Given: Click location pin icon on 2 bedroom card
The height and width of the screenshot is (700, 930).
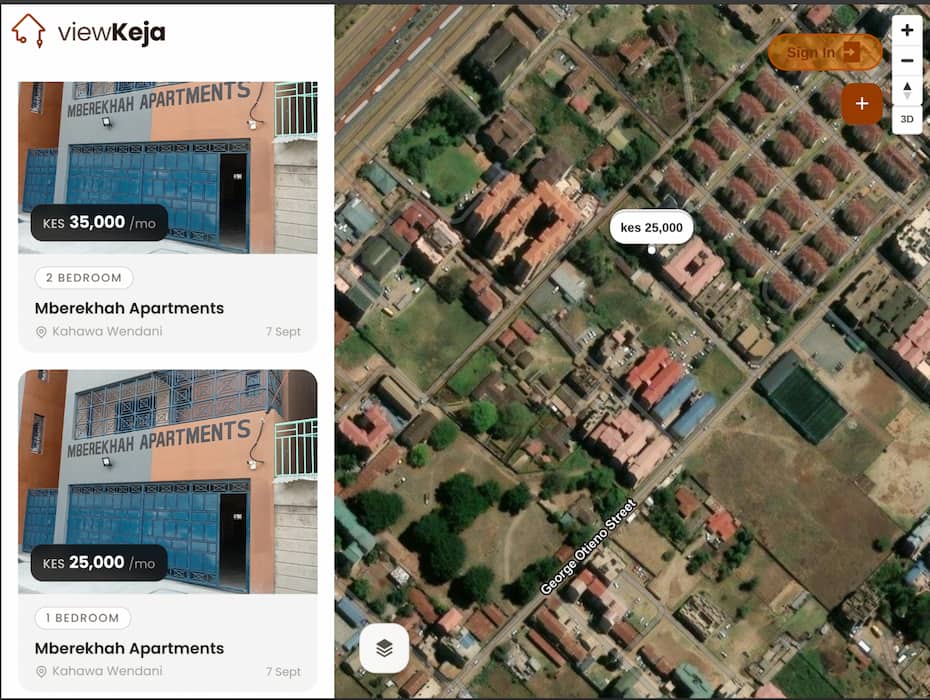Looking at the screenshot, I should click(41, 332).
